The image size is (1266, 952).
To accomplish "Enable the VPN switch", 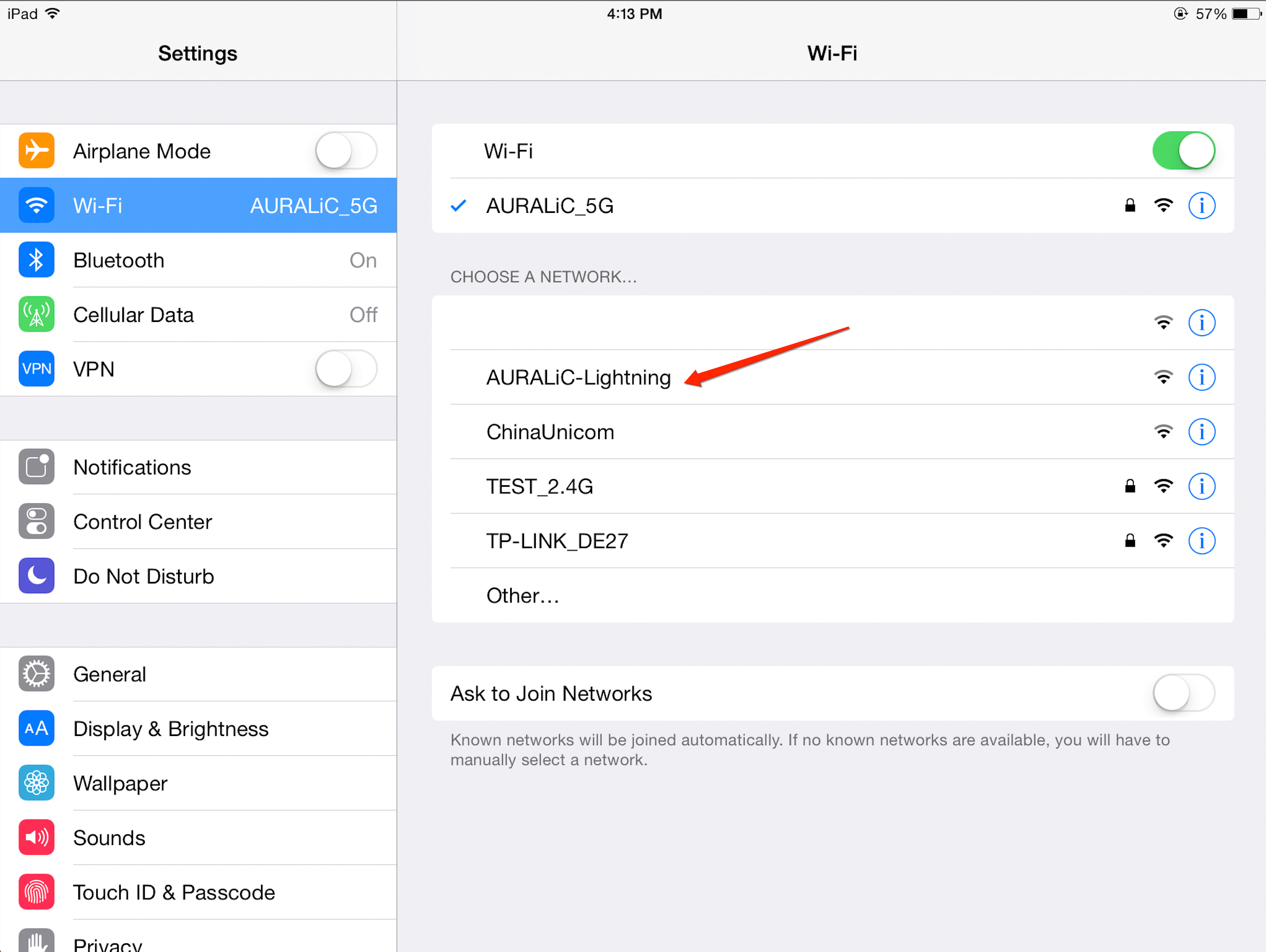I will [346, 369].
